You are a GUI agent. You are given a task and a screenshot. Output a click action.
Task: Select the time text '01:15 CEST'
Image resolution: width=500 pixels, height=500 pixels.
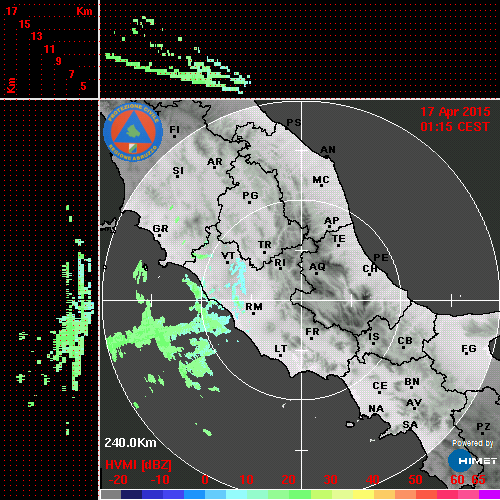(x=455, y=127)
